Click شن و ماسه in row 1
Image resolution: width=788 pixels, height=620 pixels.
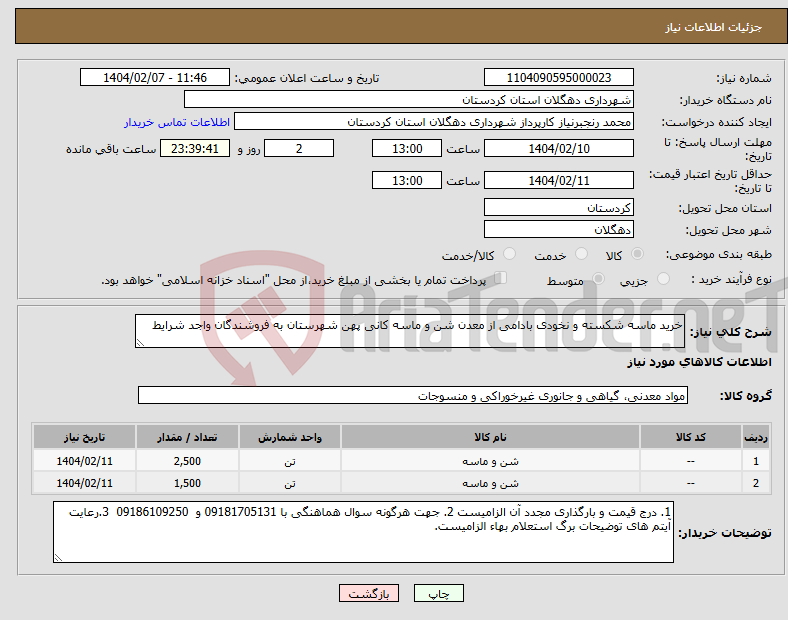pyautogui.click(x=490, y=461)
